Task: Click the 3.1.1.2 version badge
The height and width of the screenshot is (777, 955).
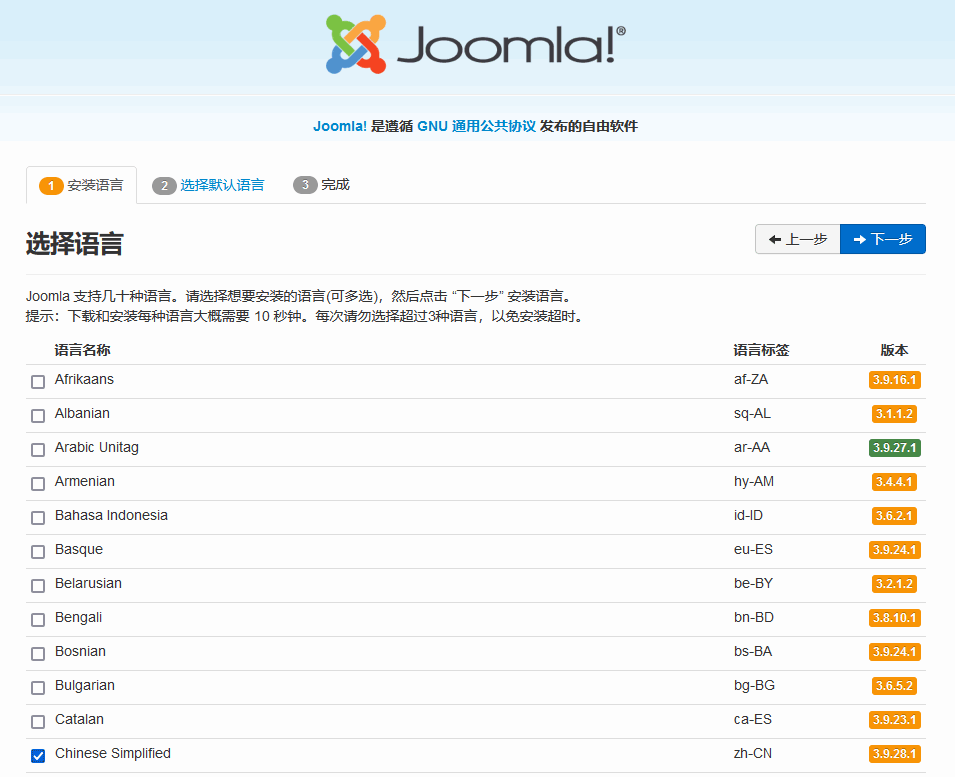Action: click(x=895, y=414)
